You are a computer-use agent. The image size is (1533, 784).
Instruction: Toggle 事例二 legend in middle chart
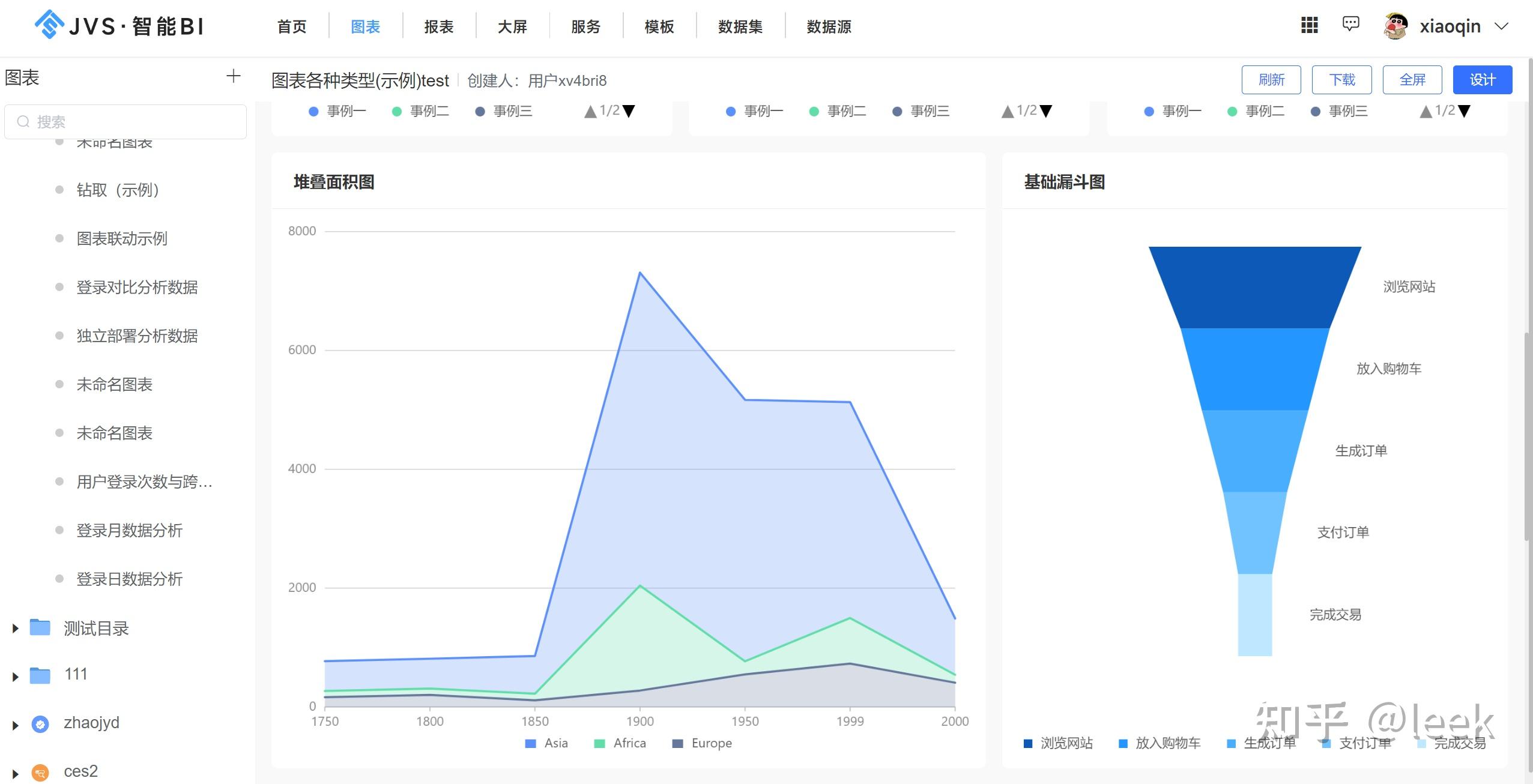[x=838, y=111]
